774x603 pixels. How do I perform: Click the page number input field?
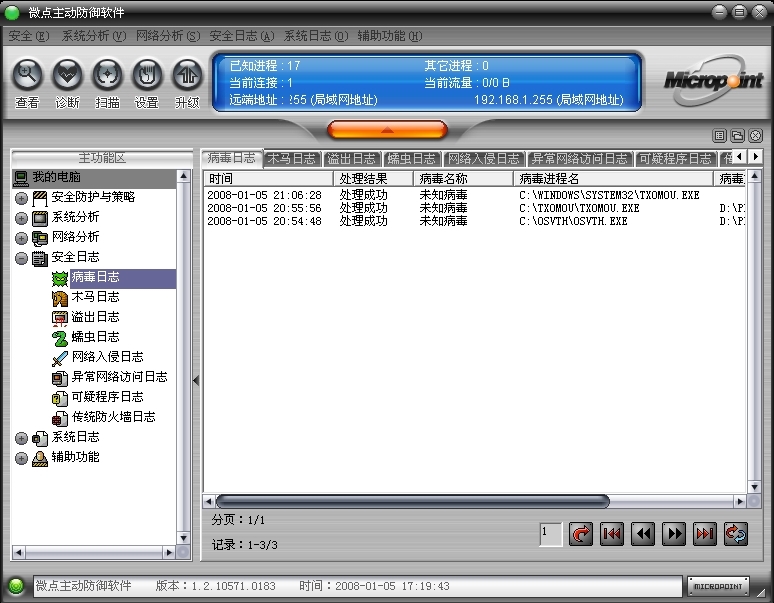coord(551,535)
